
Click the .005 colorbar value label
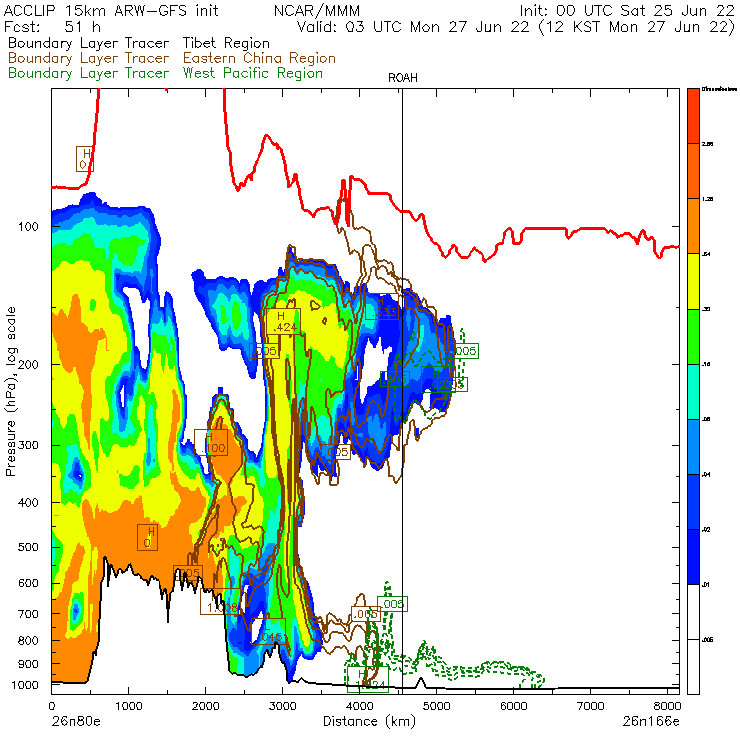coord(707,640)
